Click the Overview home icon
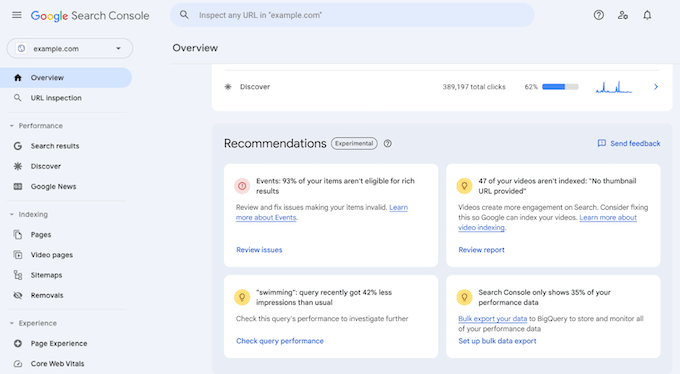680x374 pixels. pyautogui.click(x=18, y=78)
